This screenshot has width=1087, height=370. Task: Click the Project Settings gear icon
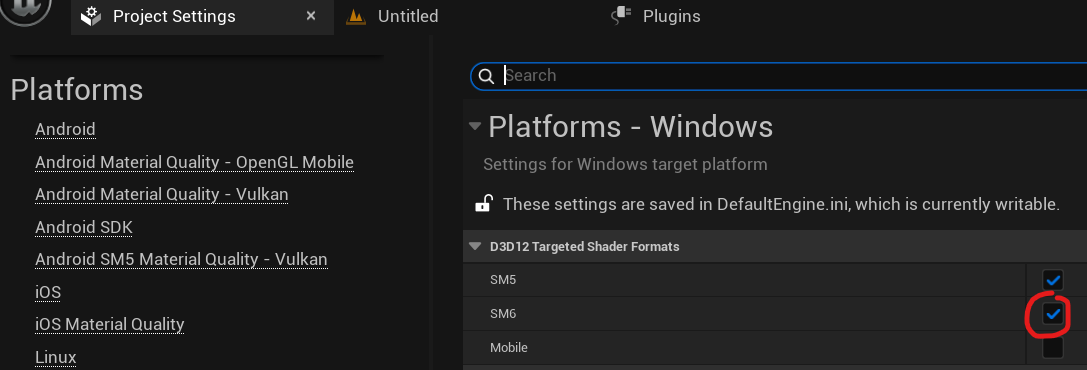[91, 16]
